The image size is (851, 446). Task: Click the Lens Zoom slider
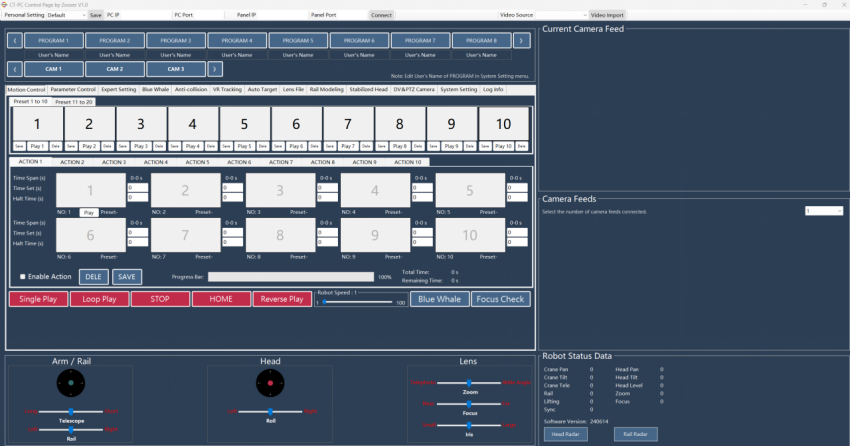(469, 382)
